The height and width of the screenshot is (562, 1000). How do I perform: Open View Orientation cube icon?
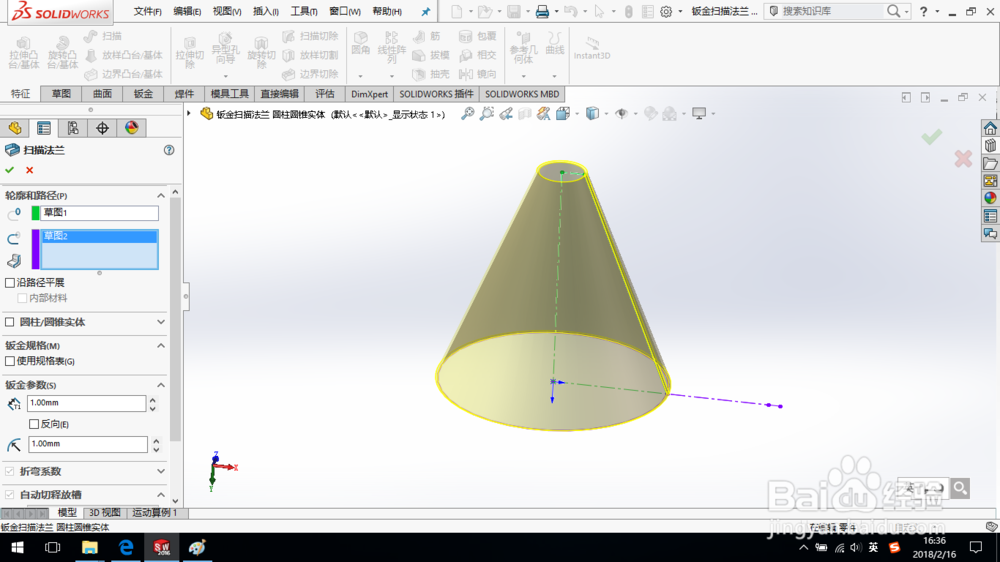562,114
